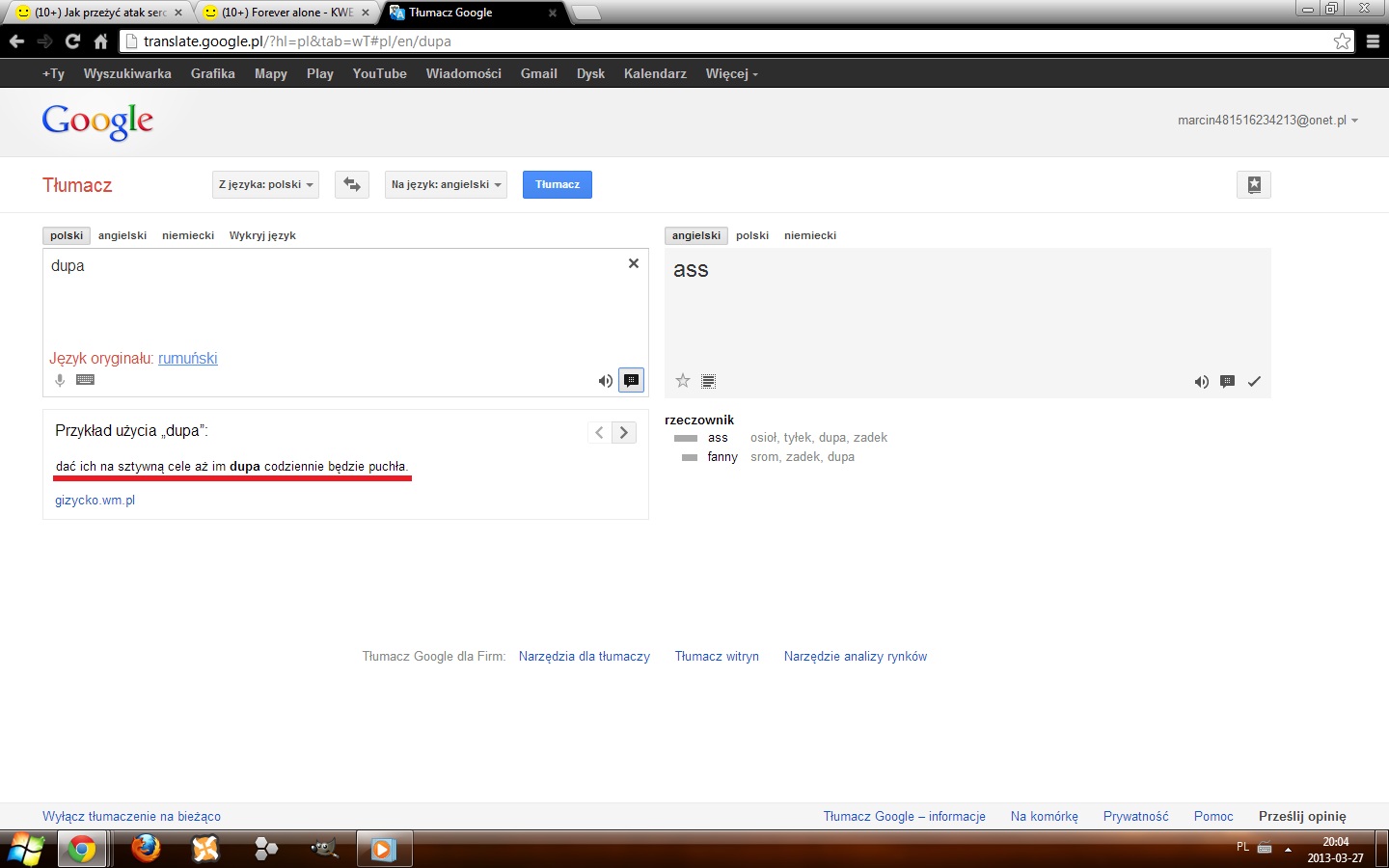Click 'Prześlij opinię' feedback link
The width and height of the screenshot is (1389, 868).
coord(1302,816)
